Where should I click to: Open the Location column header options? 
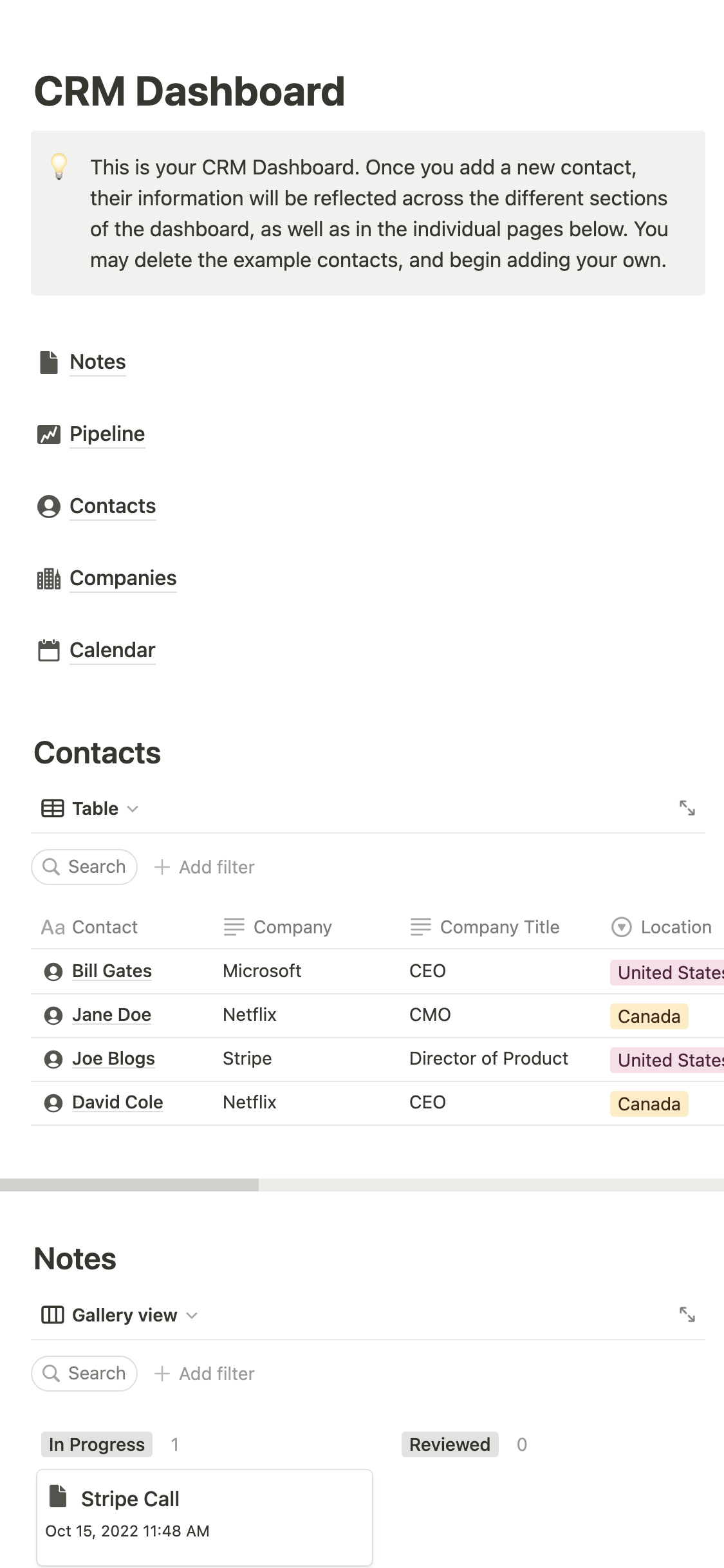point(662,927)
